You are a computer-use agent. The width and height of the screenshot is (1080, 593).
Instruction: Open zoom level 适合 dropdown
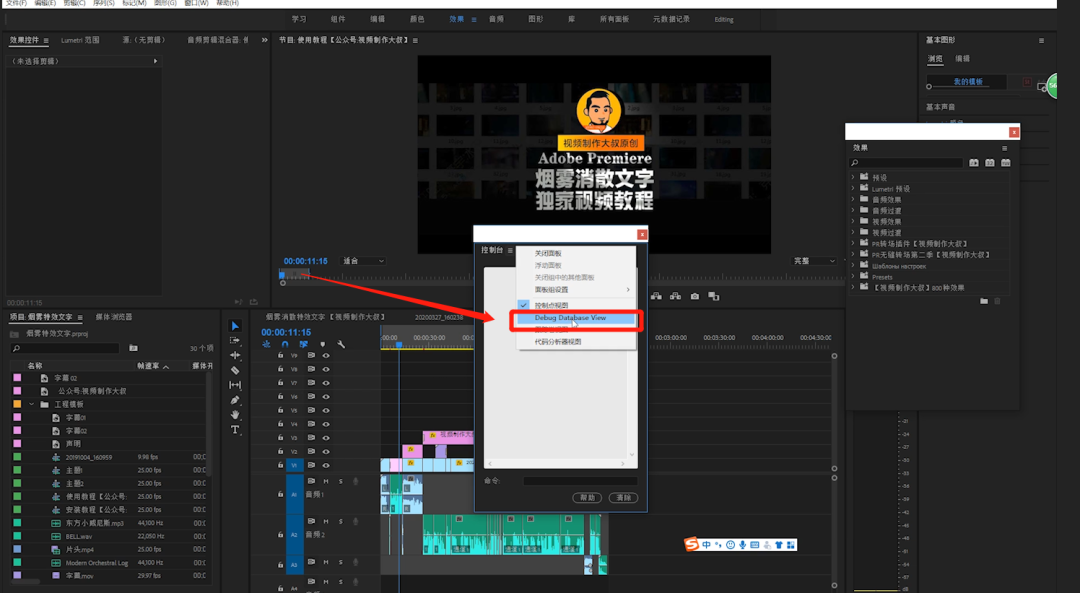coord(364,261)
